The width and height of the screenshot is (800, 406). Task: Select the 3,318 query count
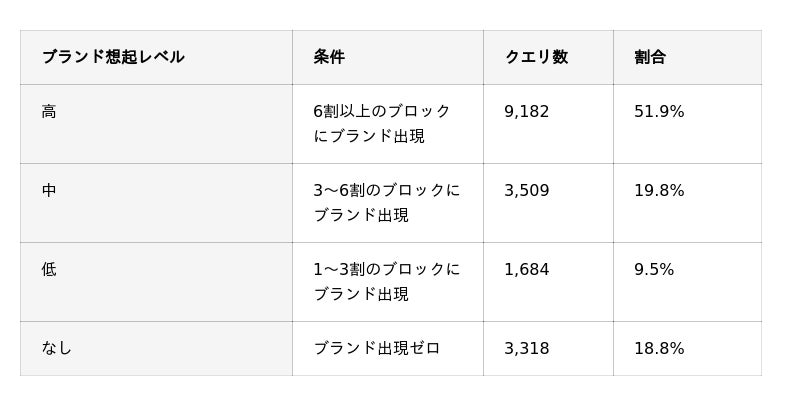point(527,348)
